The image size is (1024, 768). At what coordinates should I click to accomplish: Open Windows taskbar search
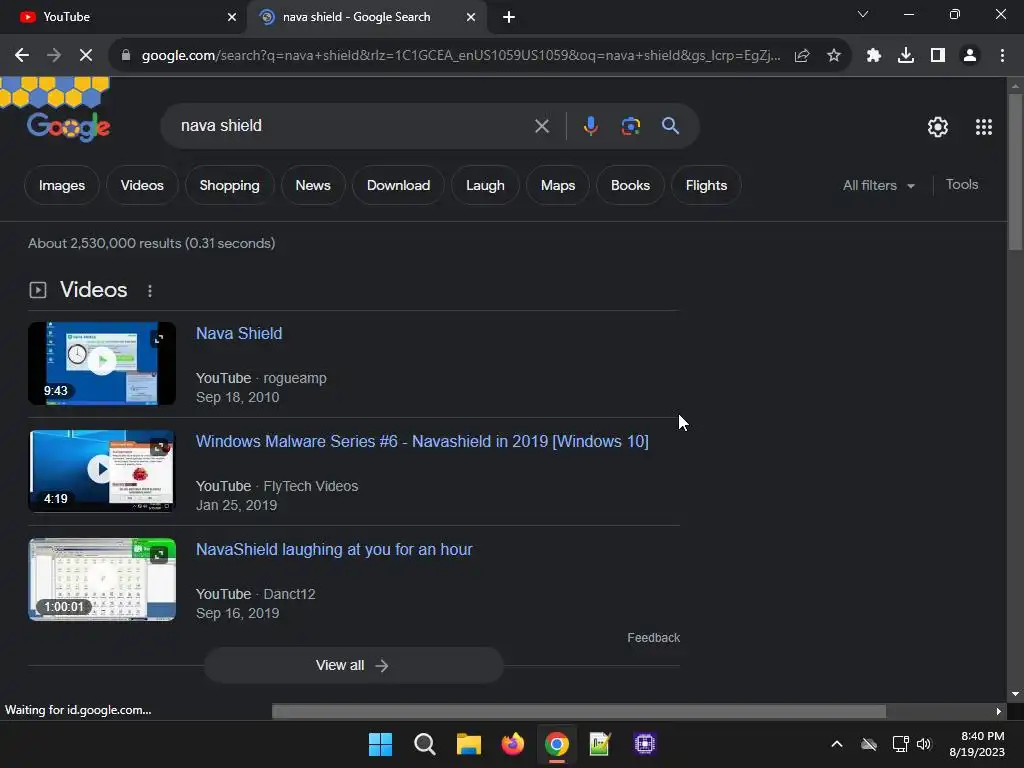(x=424, y=744)
